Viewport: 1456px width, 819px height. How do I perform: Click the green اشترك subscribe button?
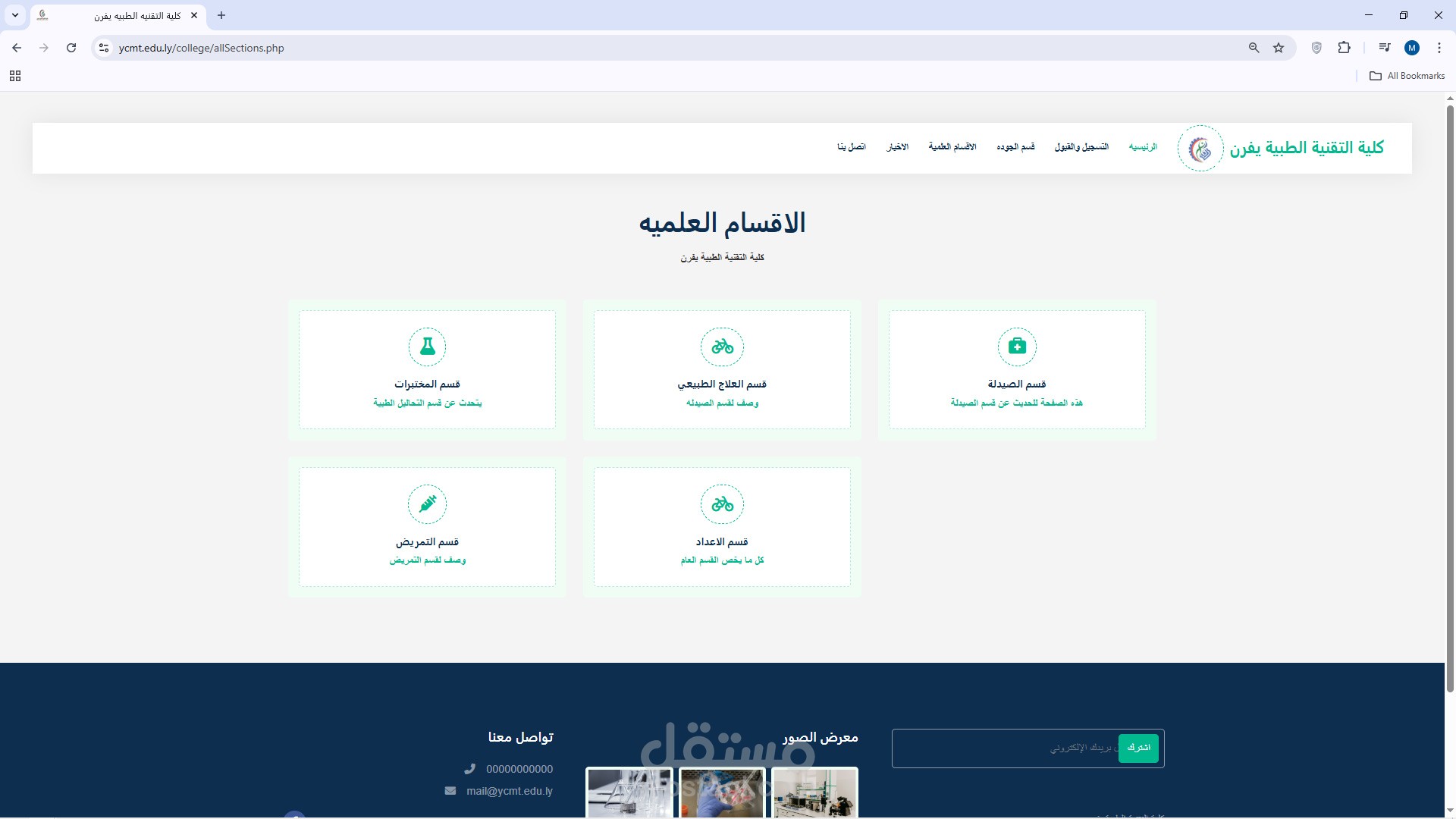[1137, 748]
